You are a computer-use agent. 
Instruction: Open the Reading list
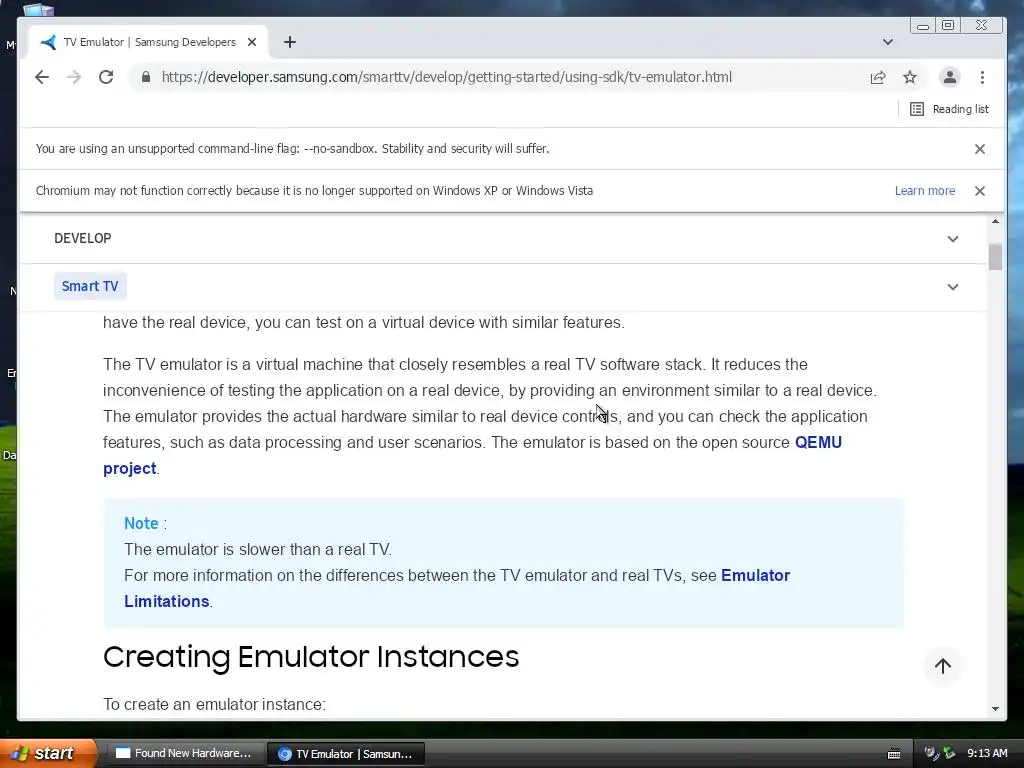click(949, 109)
